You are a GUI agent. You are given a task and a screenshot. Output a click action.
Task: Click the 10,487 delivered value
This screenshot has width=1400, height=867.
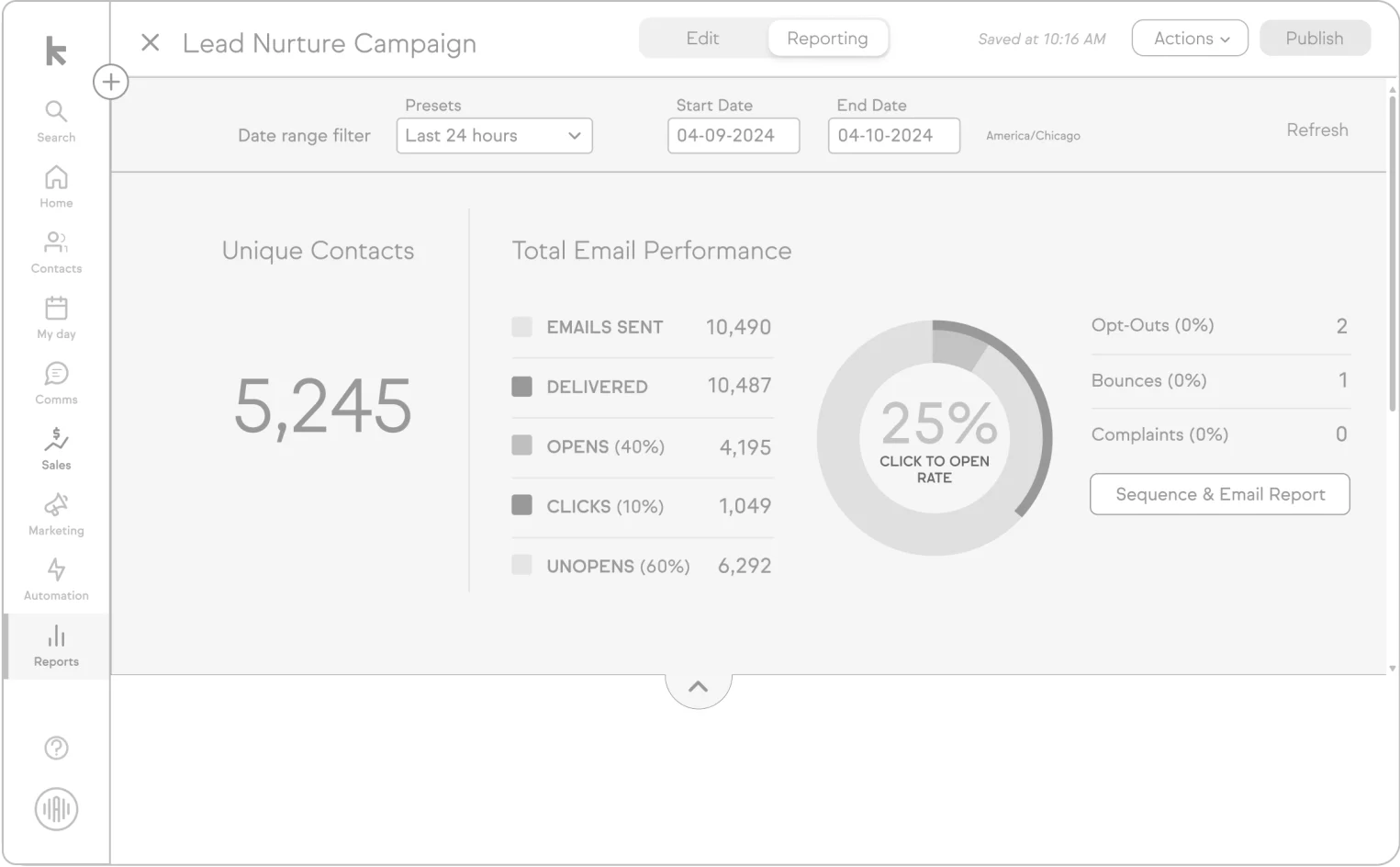[x=739, y=386]
